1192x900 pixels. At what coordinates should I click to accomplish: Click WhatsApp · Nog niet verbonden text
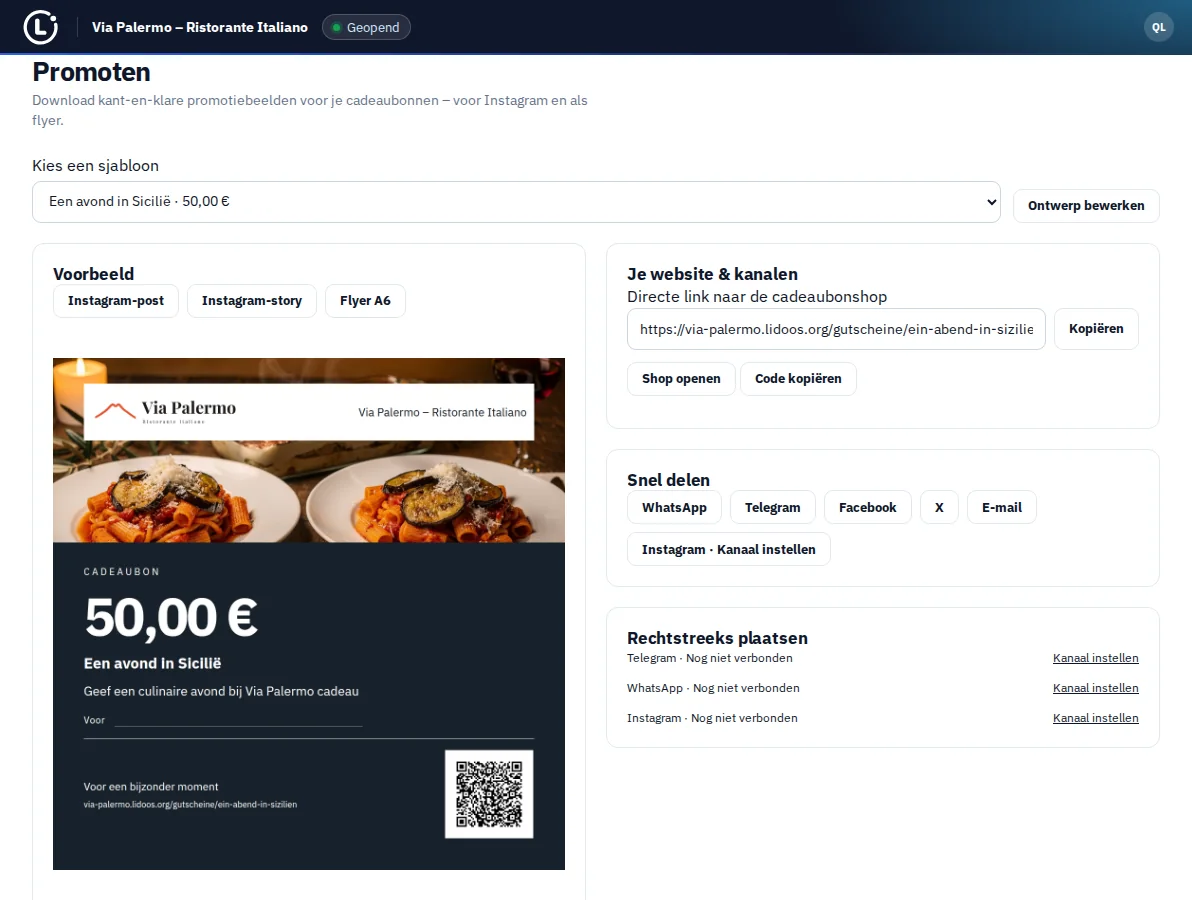click(713, 688)
